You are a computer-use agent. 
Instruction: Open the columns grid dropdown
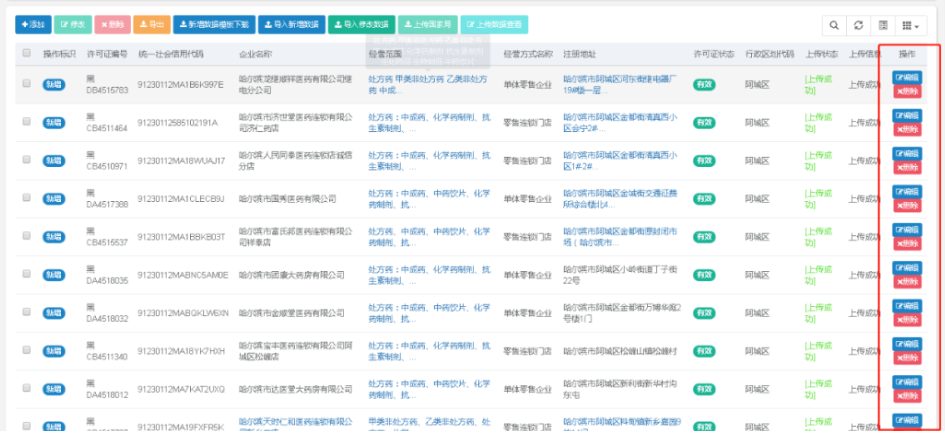click(x=910, y=25)
